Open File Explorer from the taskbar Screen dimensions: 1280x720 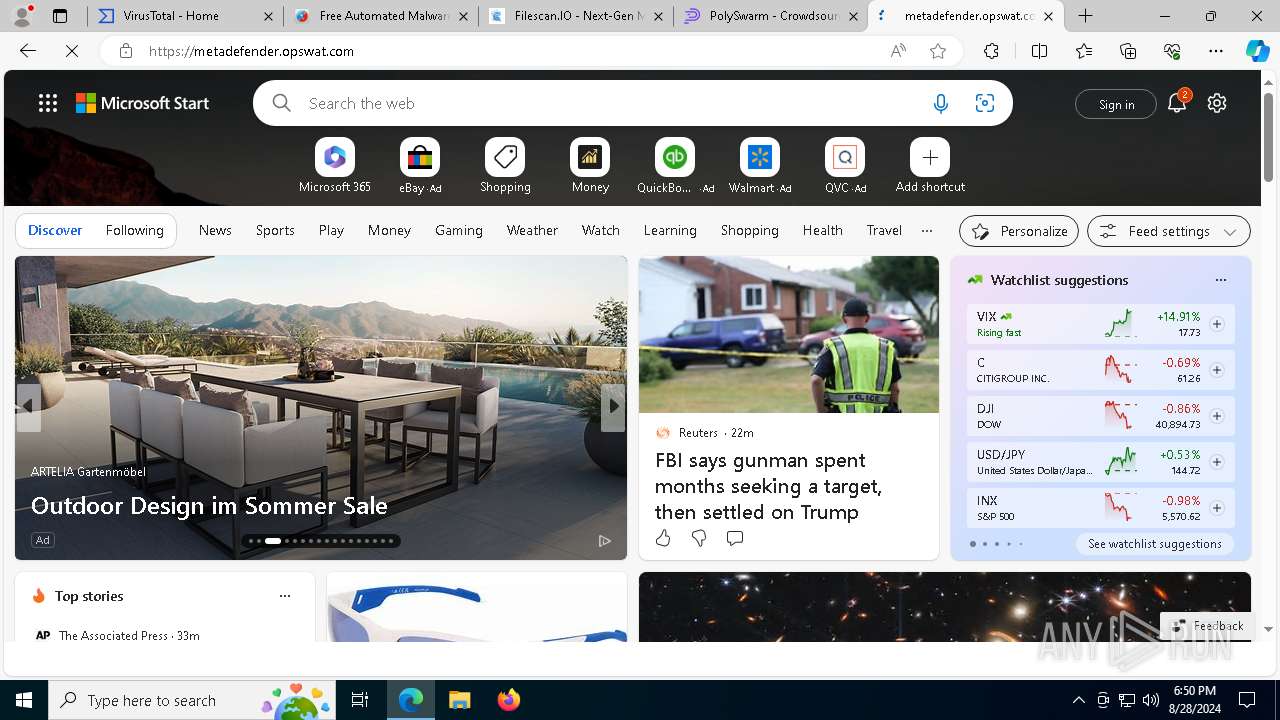pos(460,700)
